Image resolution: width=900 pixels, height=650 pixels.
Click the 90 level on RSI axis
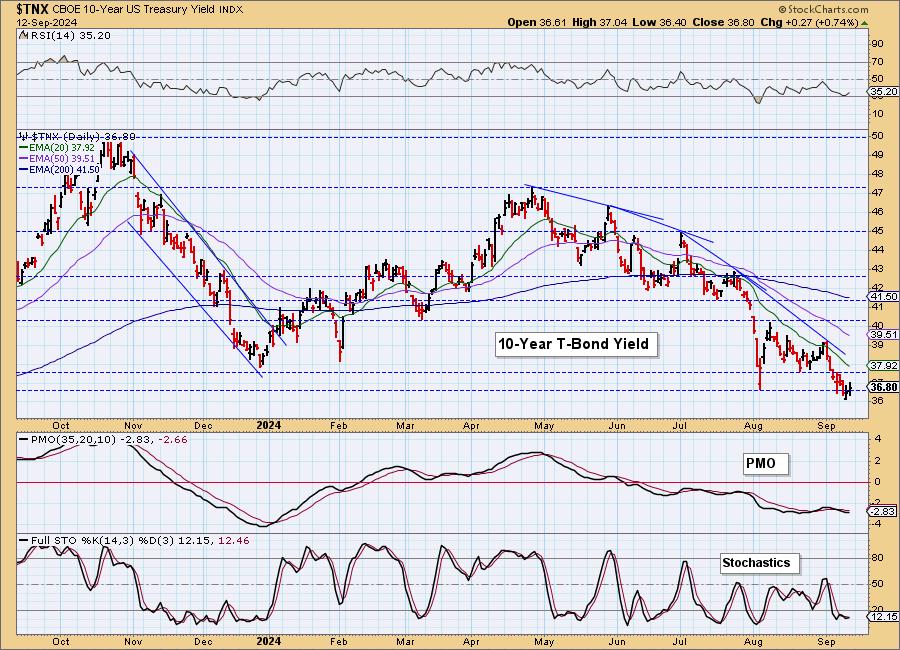point(878,44)
